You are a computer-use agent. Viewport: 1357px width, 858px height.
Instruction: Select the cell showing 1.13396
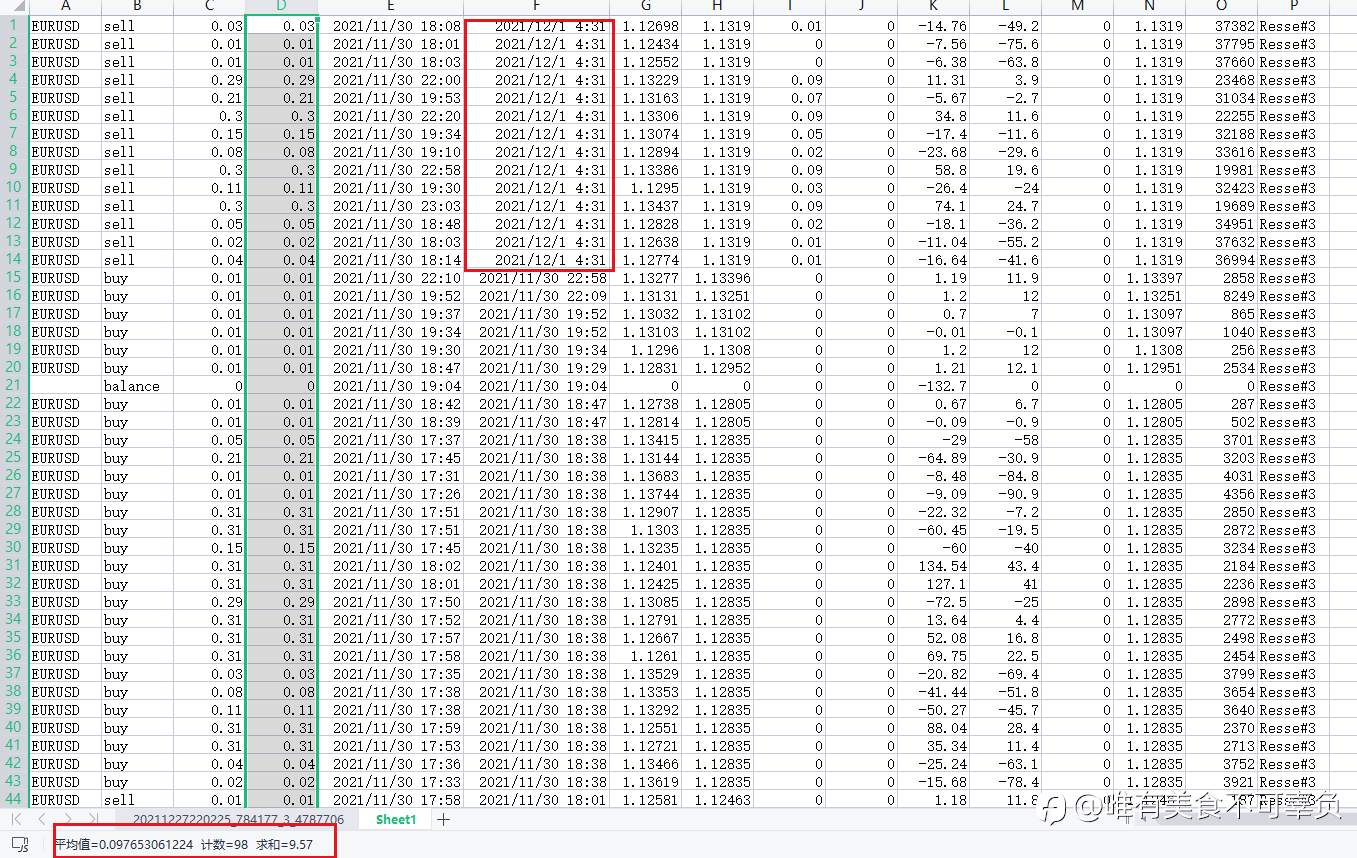(718, 278)
